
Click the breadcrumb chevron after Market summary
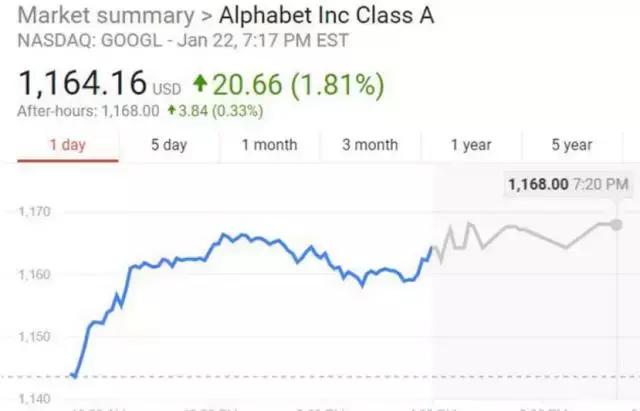coord(207,17)
